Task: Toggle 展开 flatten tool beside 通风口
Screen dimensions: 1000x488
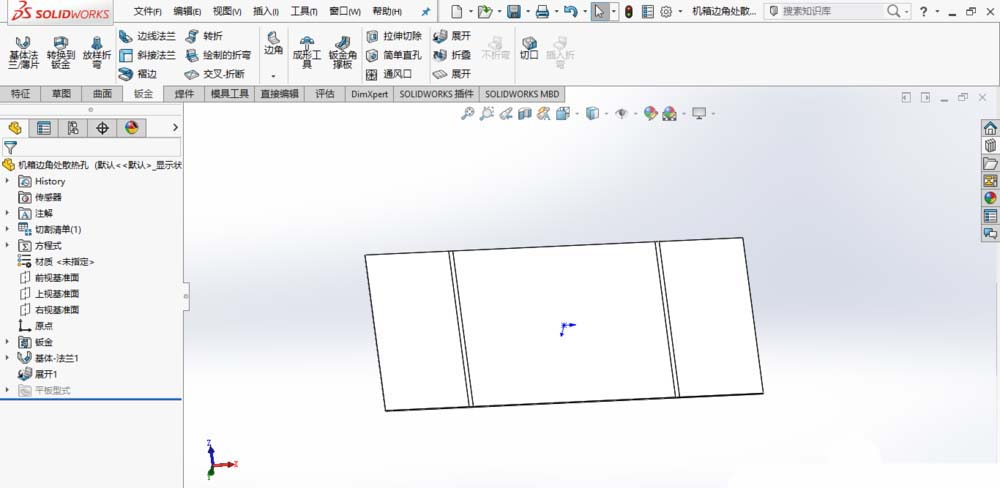Action: pyautogui.click(x=452, y=74)
